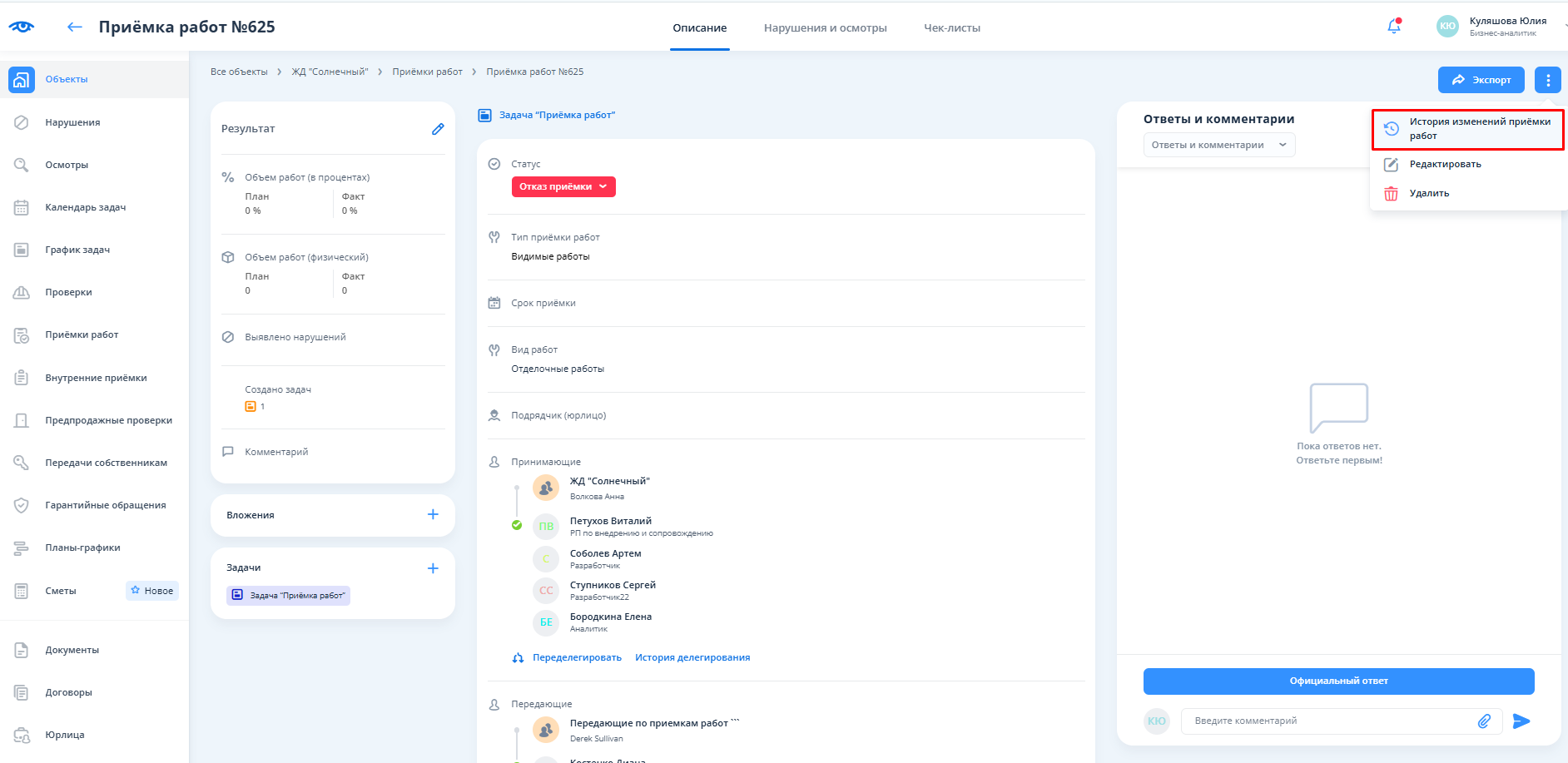Click the Передающие по приемкам работ row

click(636, 730)
